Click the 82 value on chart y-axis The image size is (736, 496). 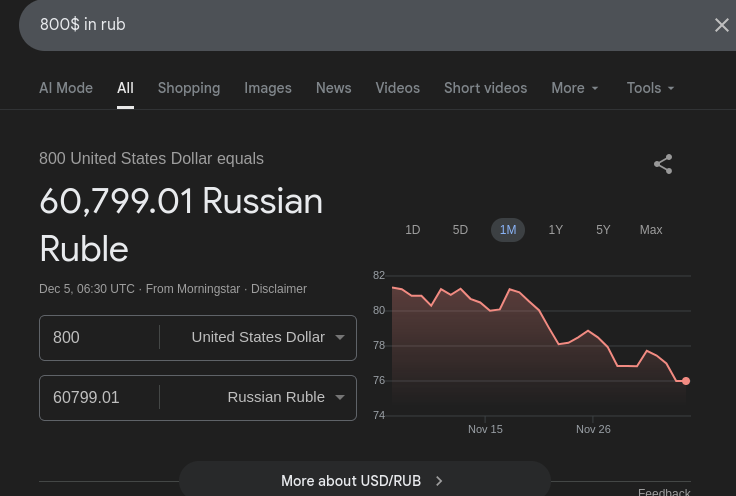click(379, 275)
